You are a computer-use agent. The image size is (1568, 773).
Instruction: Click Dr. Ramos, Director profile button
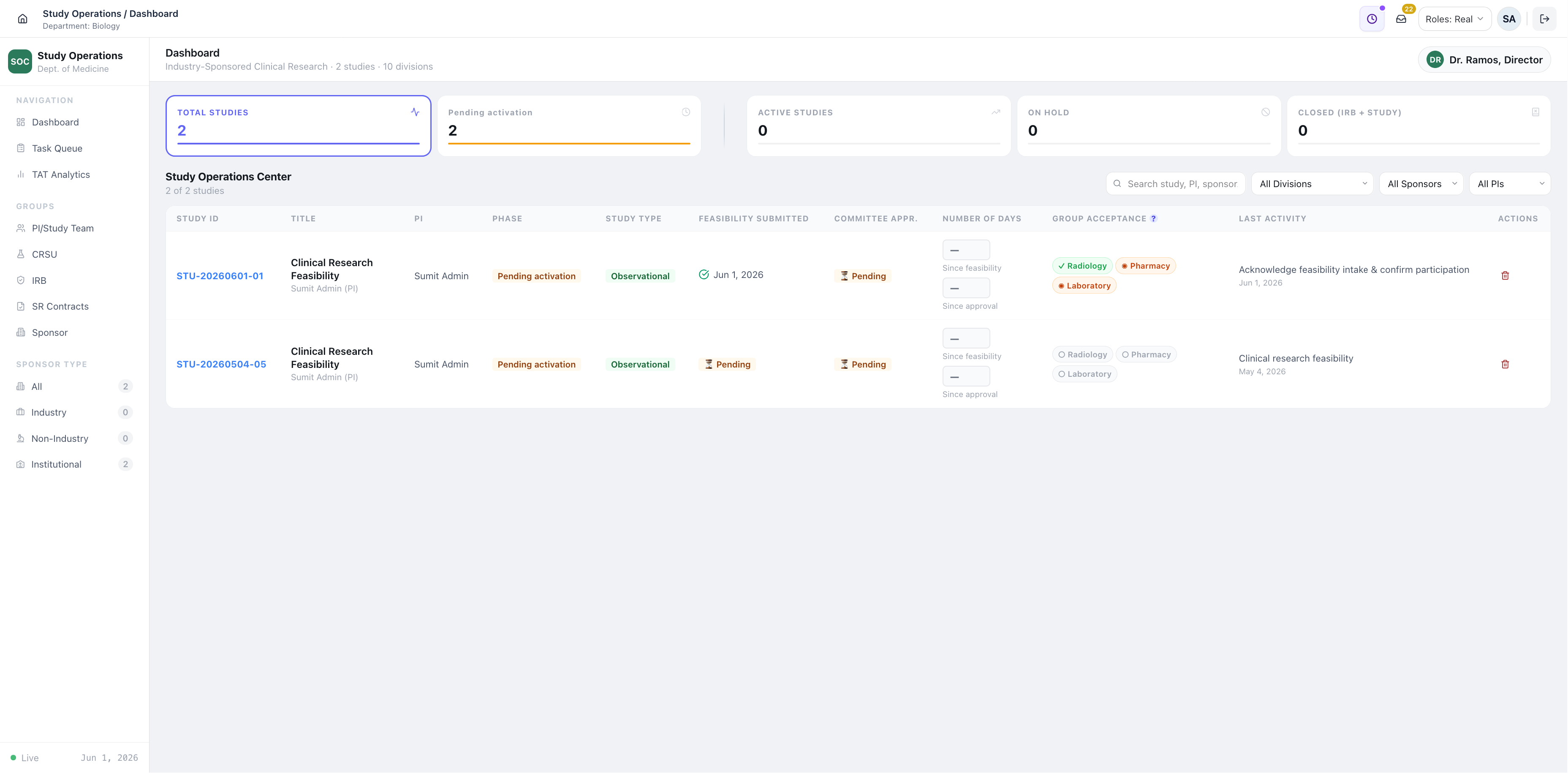pyautogui.click(x=1484, y=60)
